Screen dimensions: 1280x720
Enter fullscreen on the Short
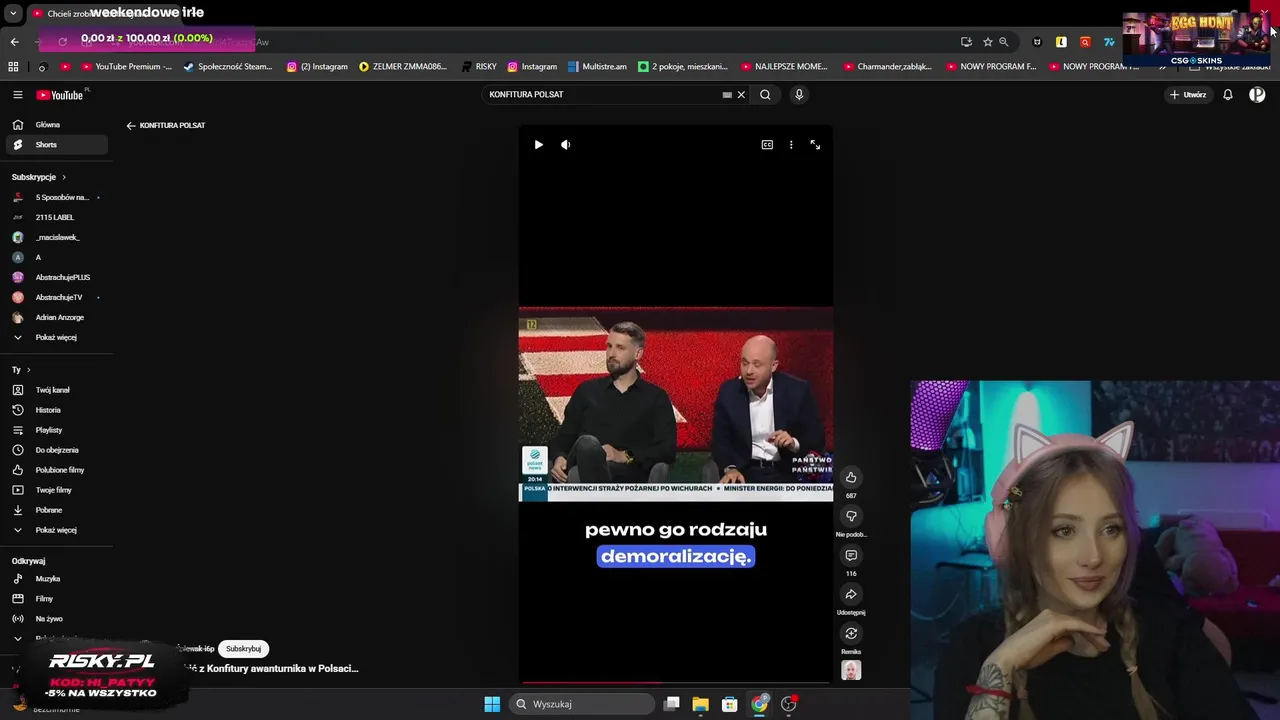pos(815,145)
